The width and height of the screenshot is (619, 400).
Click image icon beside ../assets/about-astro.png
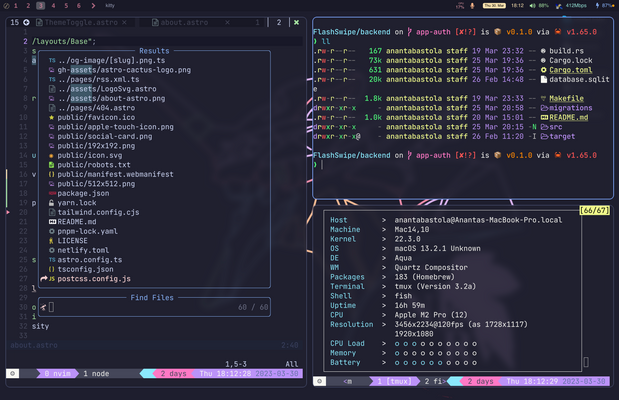[52, 98]
